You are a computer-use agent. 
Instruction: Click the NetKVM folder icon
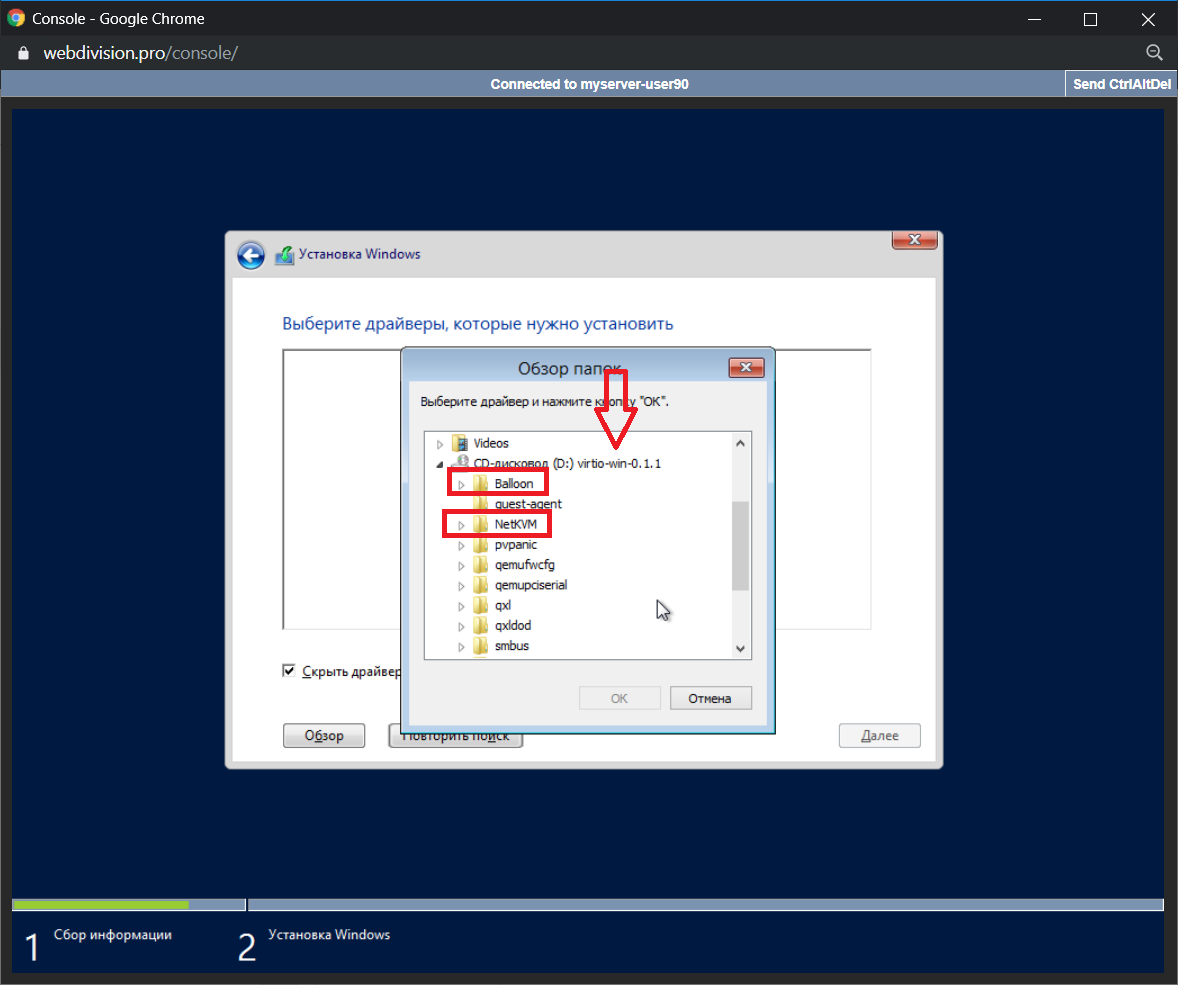click(481, 525)
